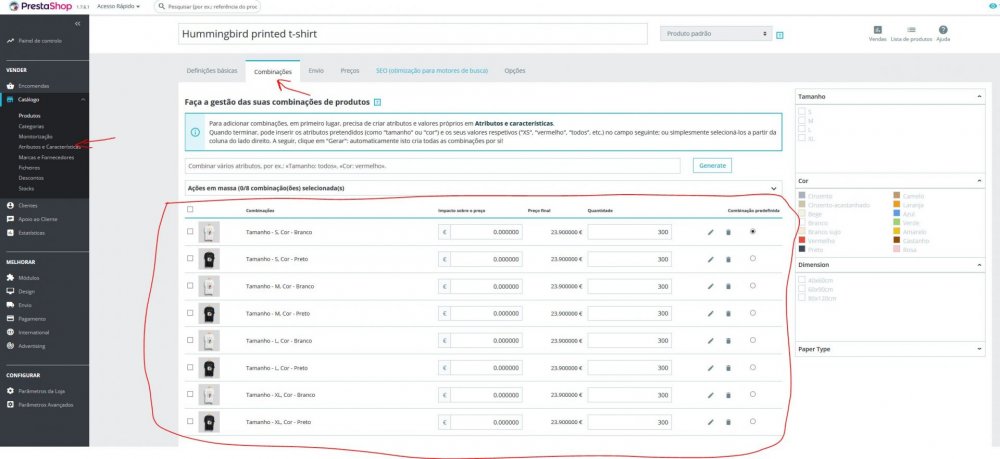Open Vendas chart icon
Image resolution: width=1000 pixels, height=459 pixels.
click(x=877, y=30)
